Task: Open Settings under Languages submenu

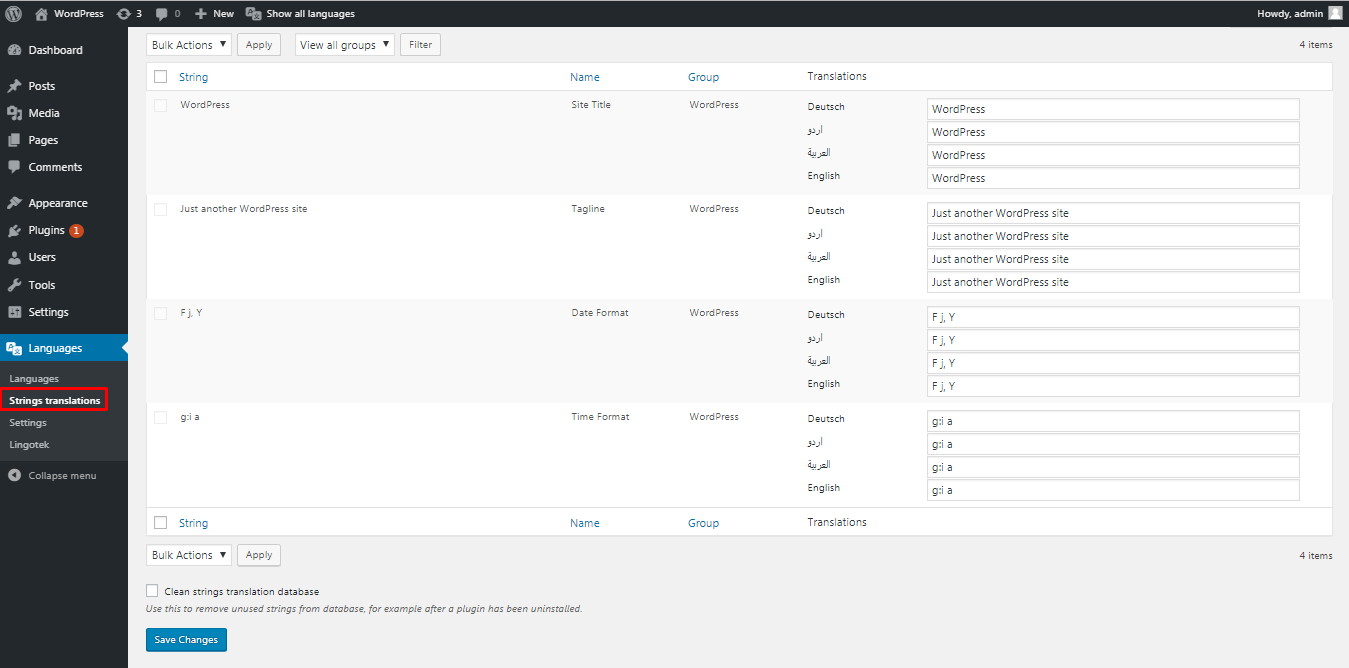Action: 28,423
